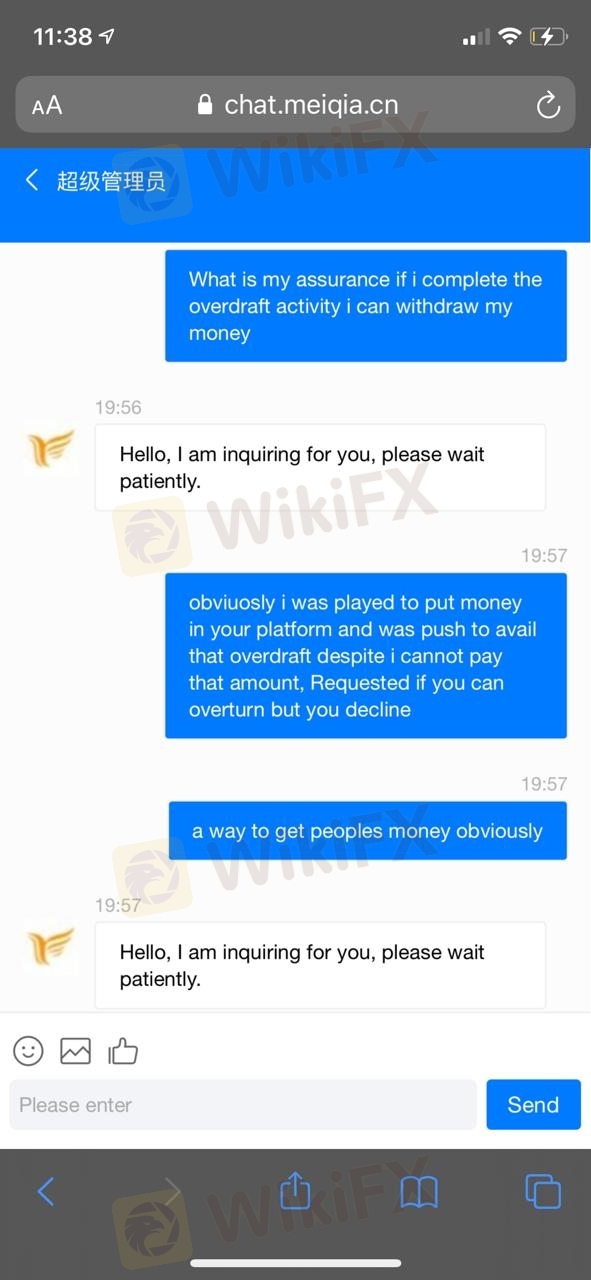This screenshot has height=1280, width=591.
Task: Tap the emoji smiley icon
Action: tap(28, 1050)
